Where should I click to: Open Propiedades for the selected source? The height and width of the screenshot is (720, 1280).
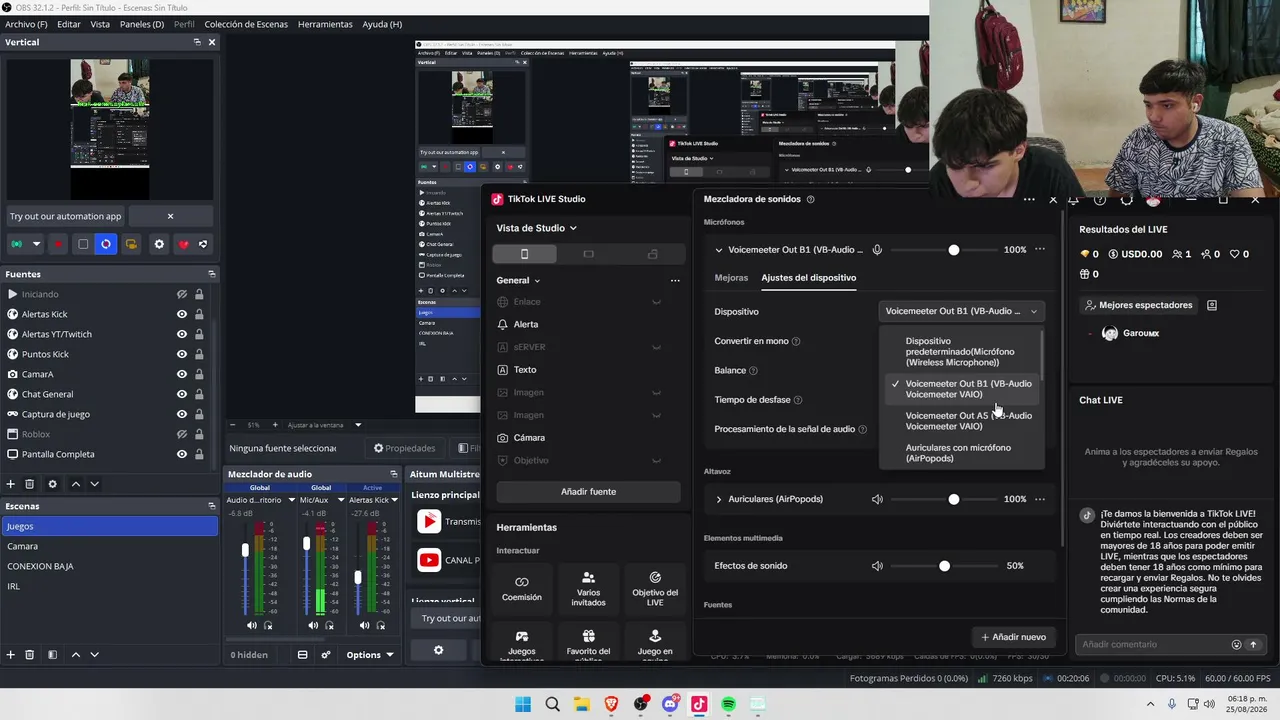[x=404, y=448]
